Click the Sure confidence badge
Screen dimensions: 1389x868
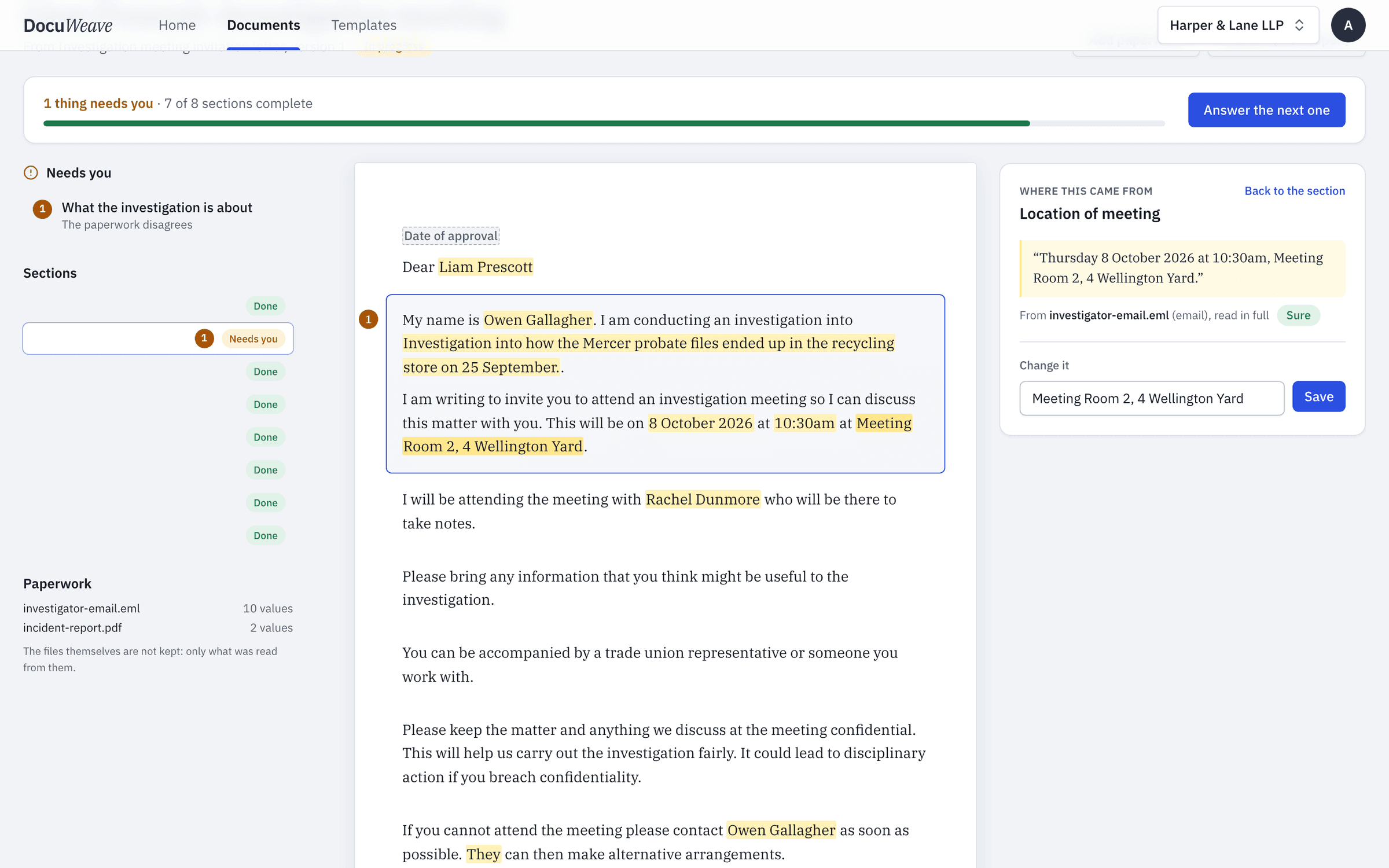pos(1298,315)
